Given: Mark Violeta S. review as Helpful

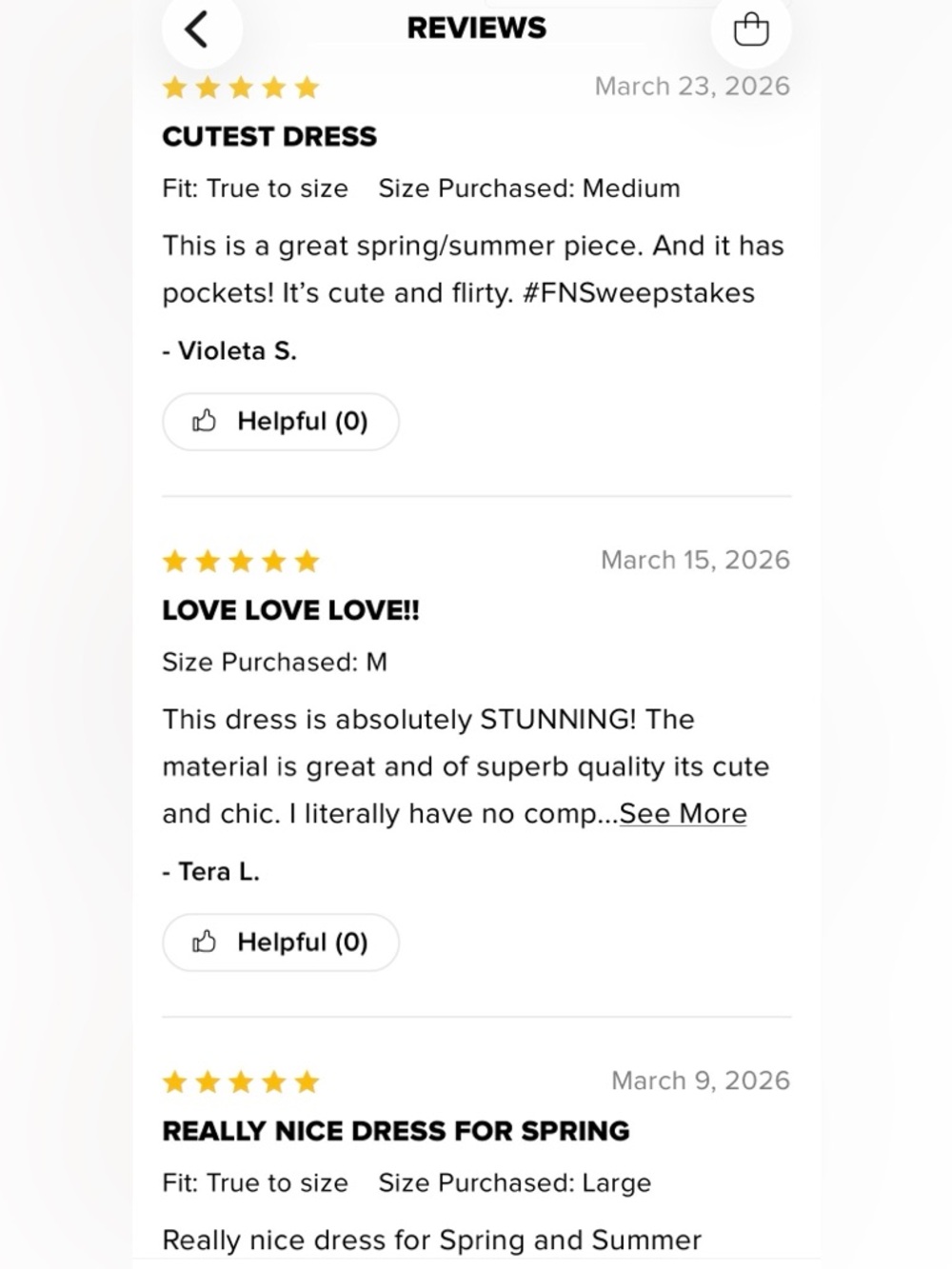Looking at the screenshot, I should click(x=281, y=421).
